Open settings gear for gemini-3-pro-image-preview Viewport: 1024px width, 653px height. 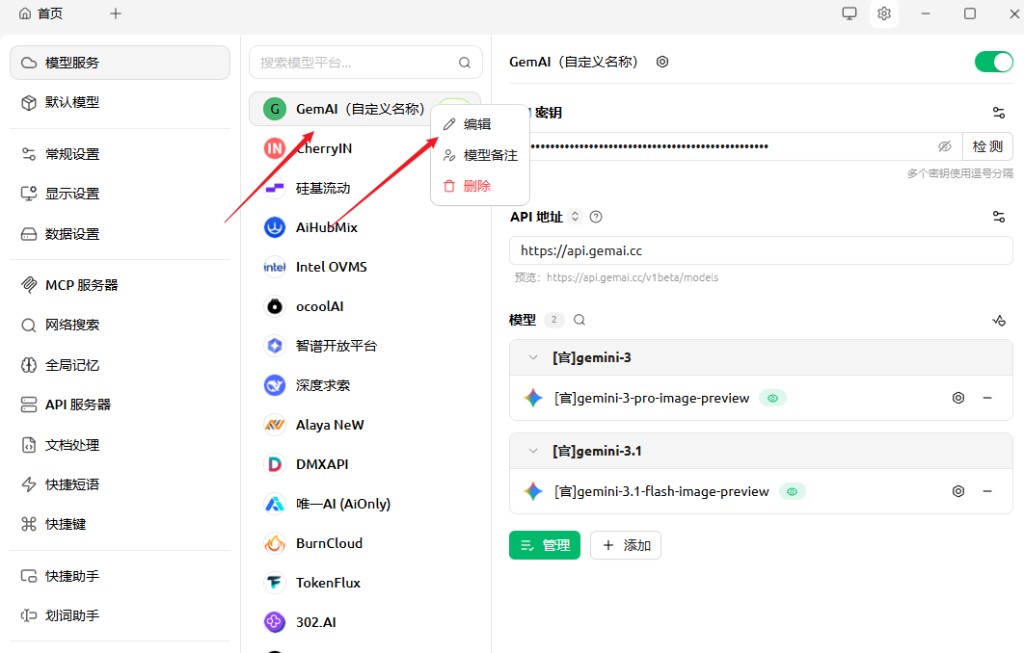coord(958,397)
